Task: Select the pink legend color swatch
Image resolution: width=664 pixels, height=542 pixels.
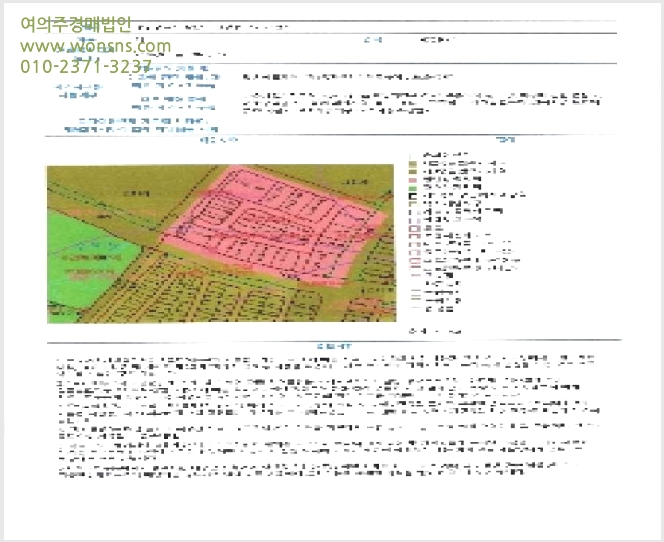Action: [412, 180]
